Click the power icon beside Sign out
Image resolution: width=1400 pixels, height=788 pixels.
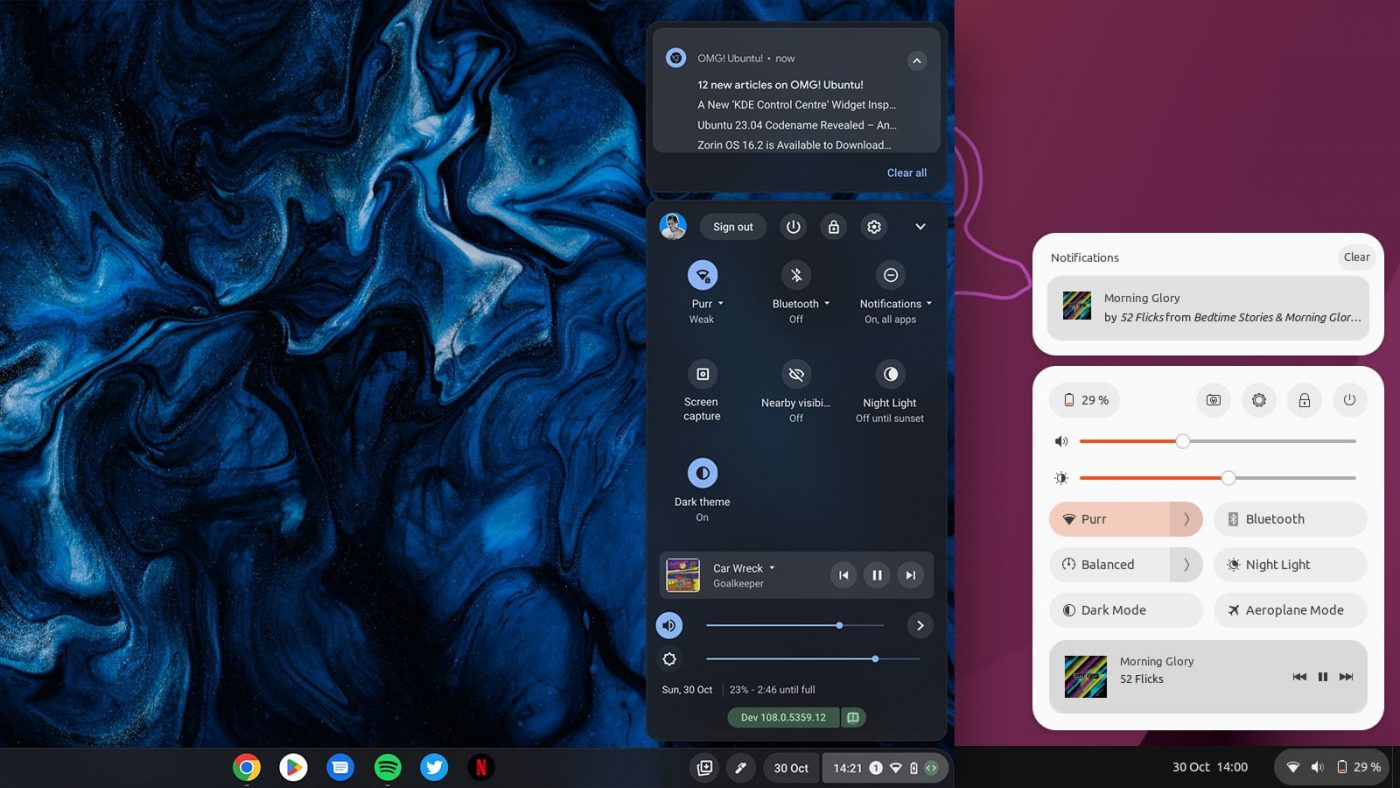point(793,227)
